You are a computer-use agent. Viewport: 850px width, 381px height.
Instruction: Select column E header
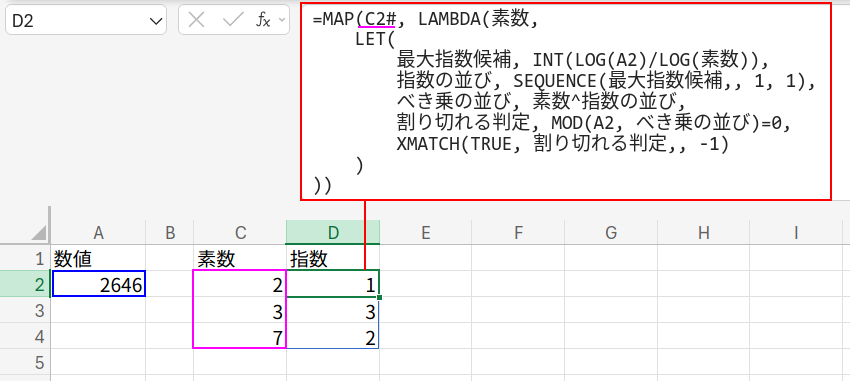click(426, 233)
